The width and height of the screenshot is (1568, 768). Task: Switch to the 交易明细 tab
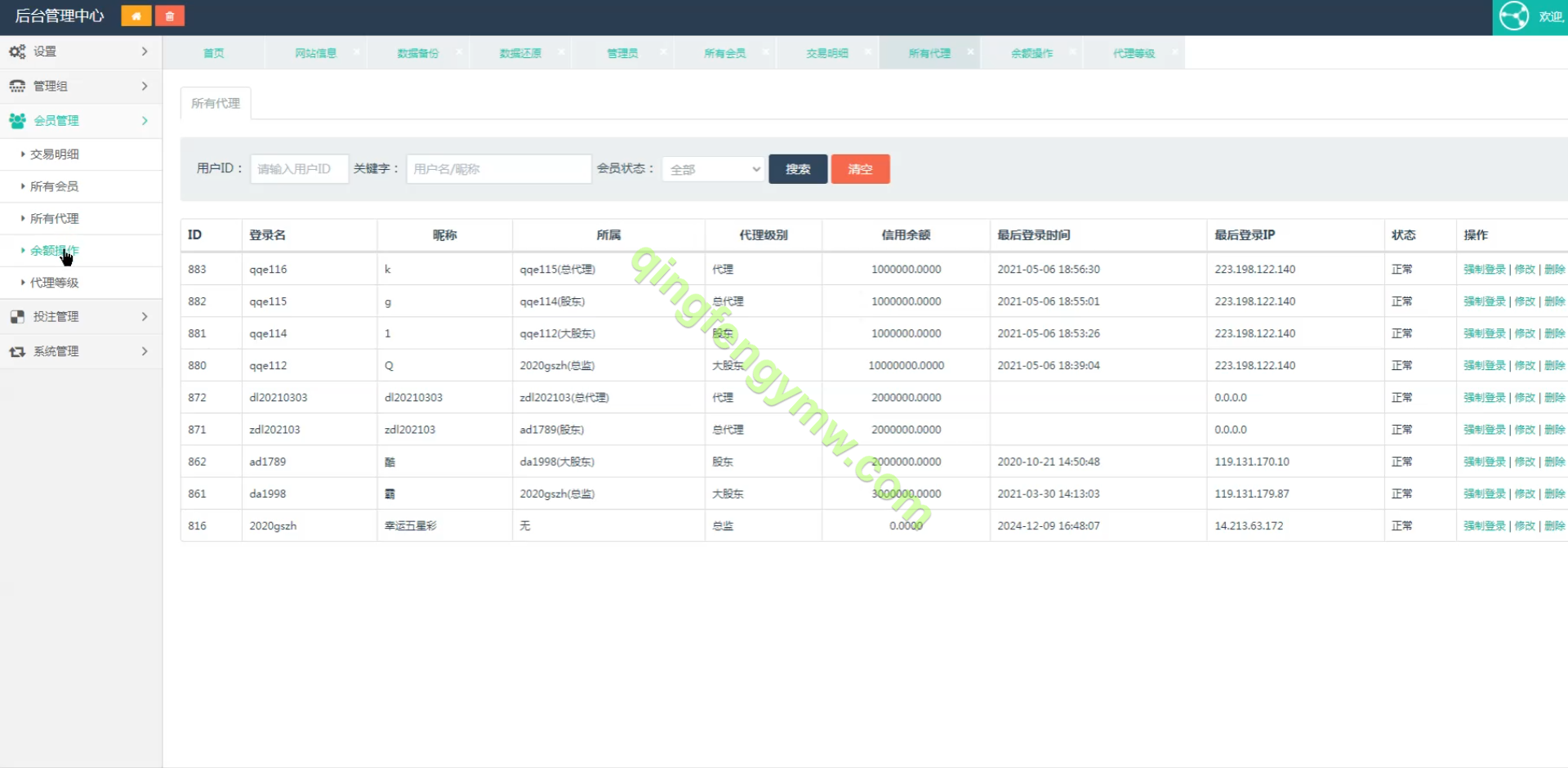tap(826, 53)
